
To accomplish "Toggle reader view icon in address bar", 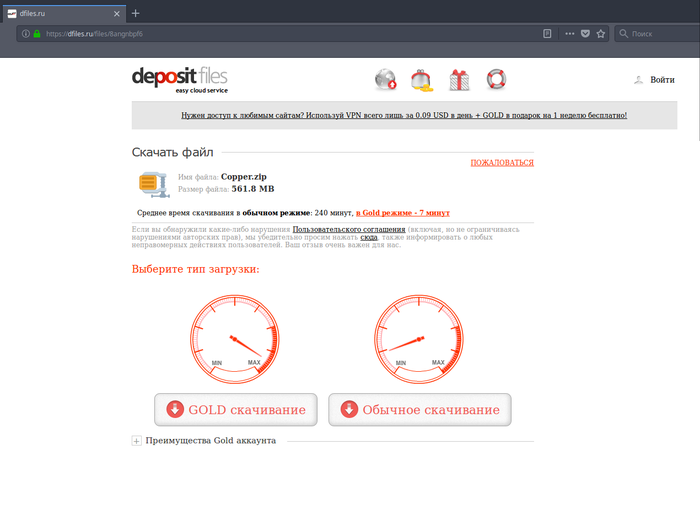I will (x=547, y=33).
